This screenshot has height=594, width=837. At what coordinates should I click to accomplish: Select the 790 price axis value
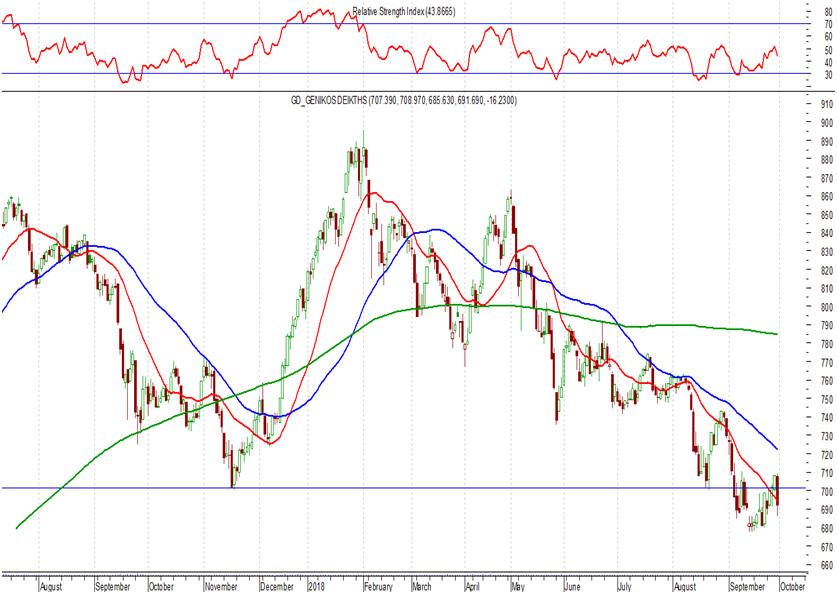[x=827, y=326]
